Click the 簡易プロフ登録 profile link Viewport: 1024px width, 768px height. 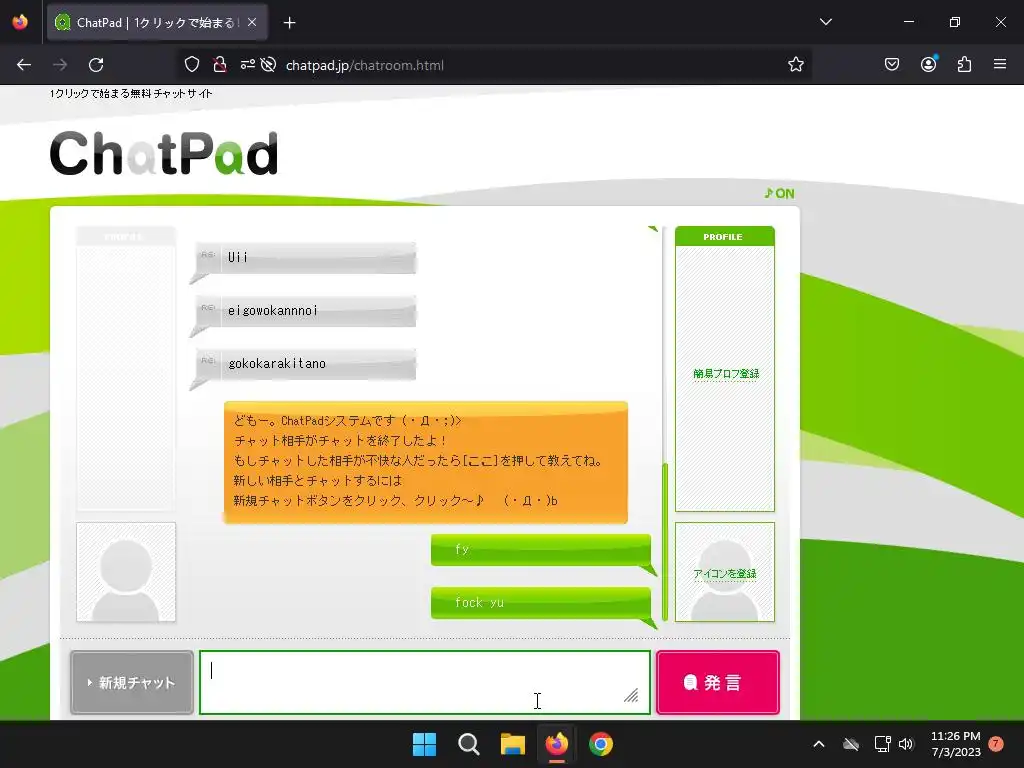click(x=726, y=374)
